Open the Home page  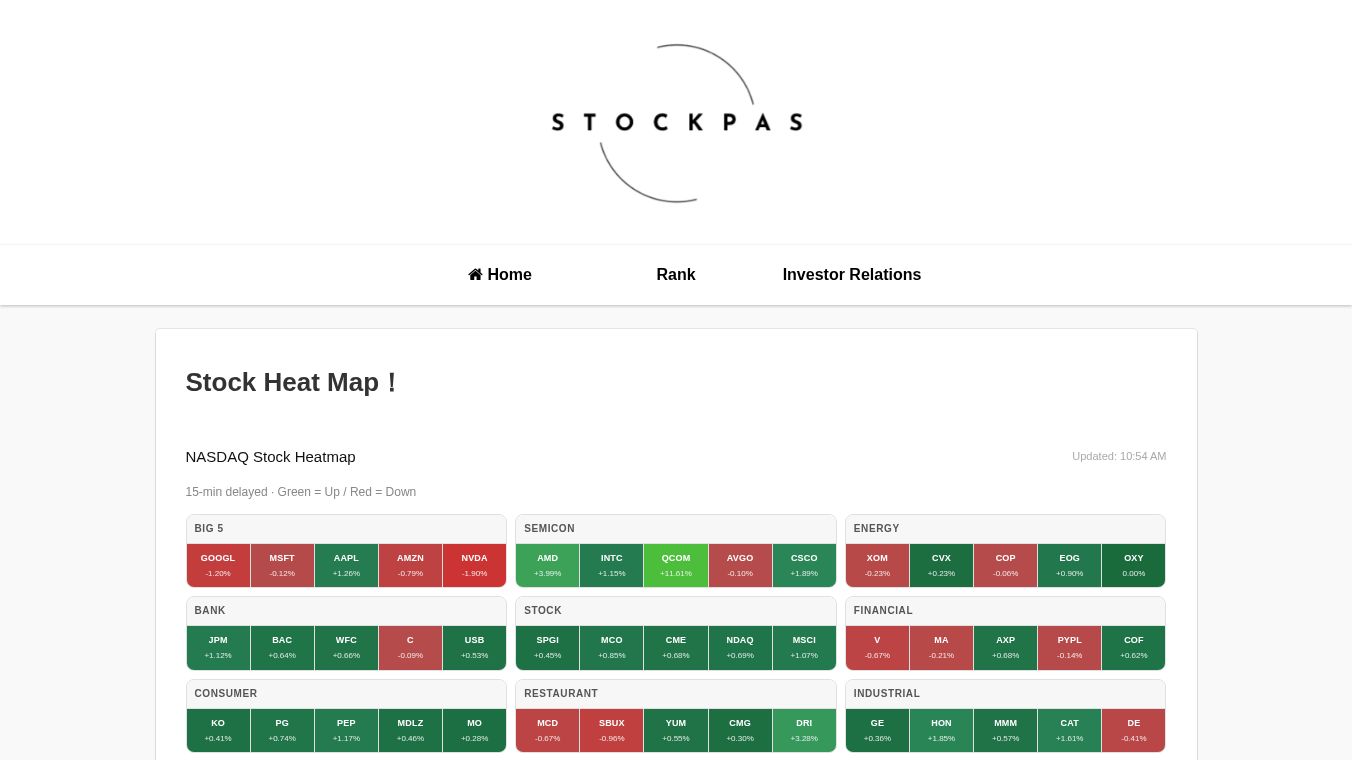point(500,274)
